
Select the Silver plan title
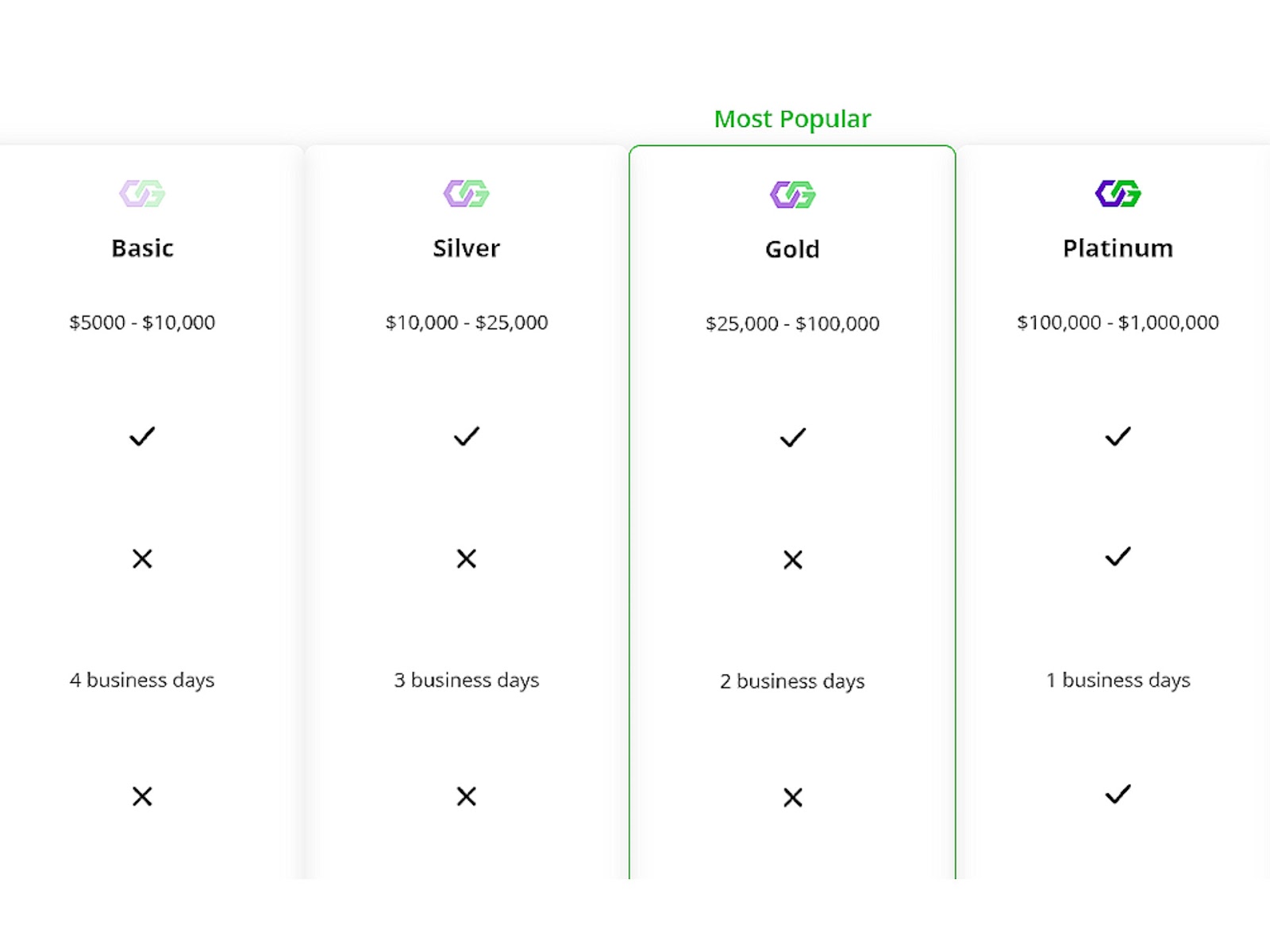tap(467, 248)
